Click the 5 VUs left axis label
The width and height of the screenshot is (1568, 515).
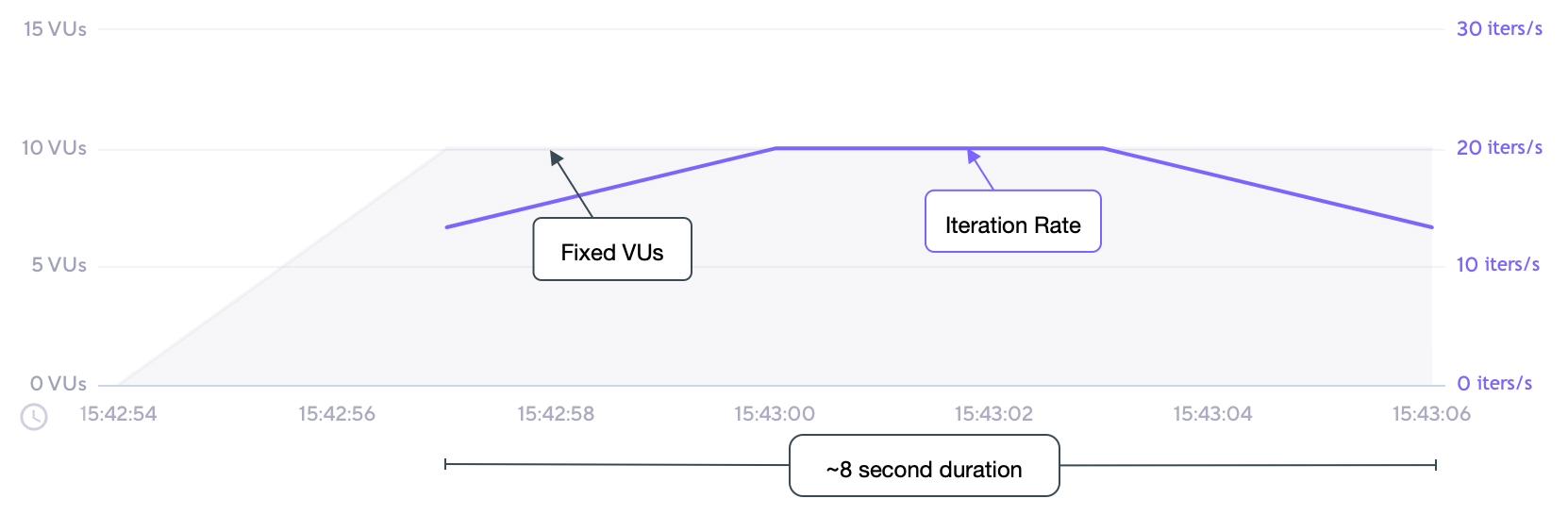[x=58, y=265]
